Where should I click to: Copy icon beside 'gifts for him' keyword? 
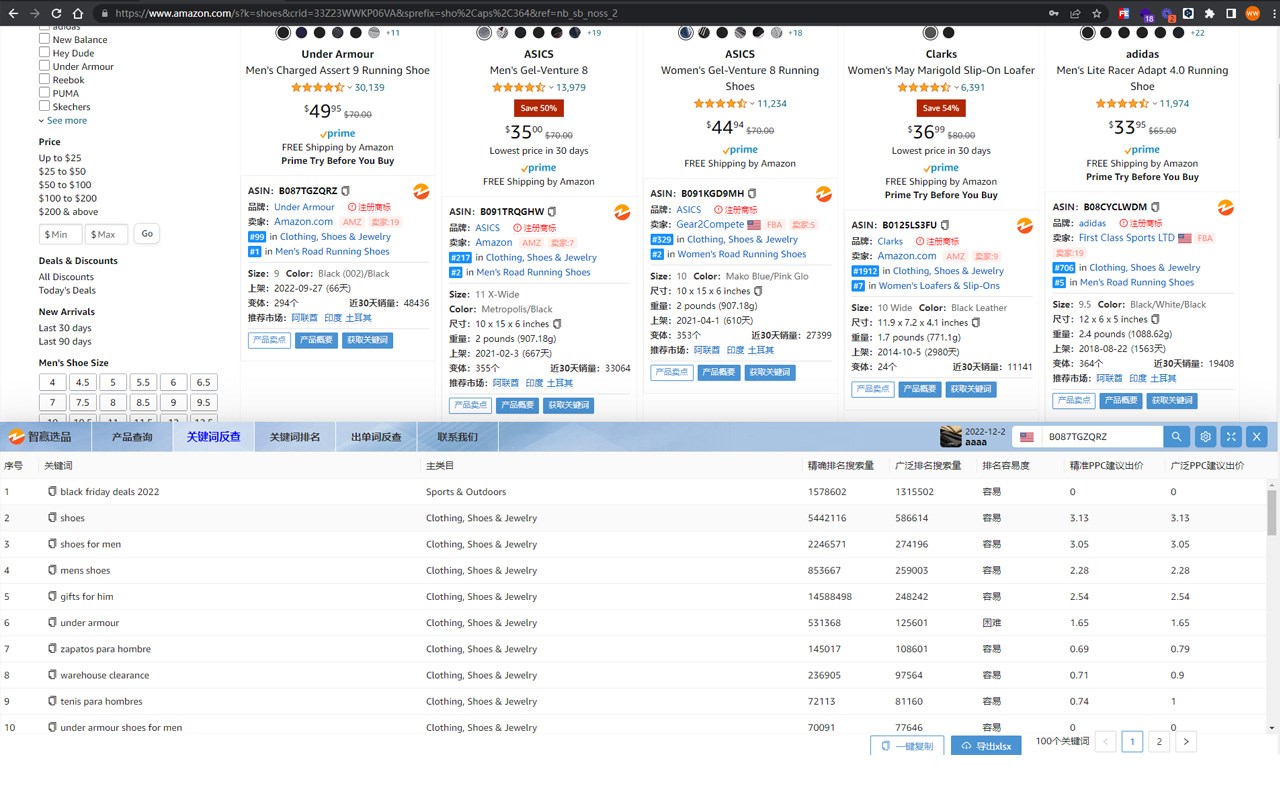pyautogui.click(x=52, y=596)
